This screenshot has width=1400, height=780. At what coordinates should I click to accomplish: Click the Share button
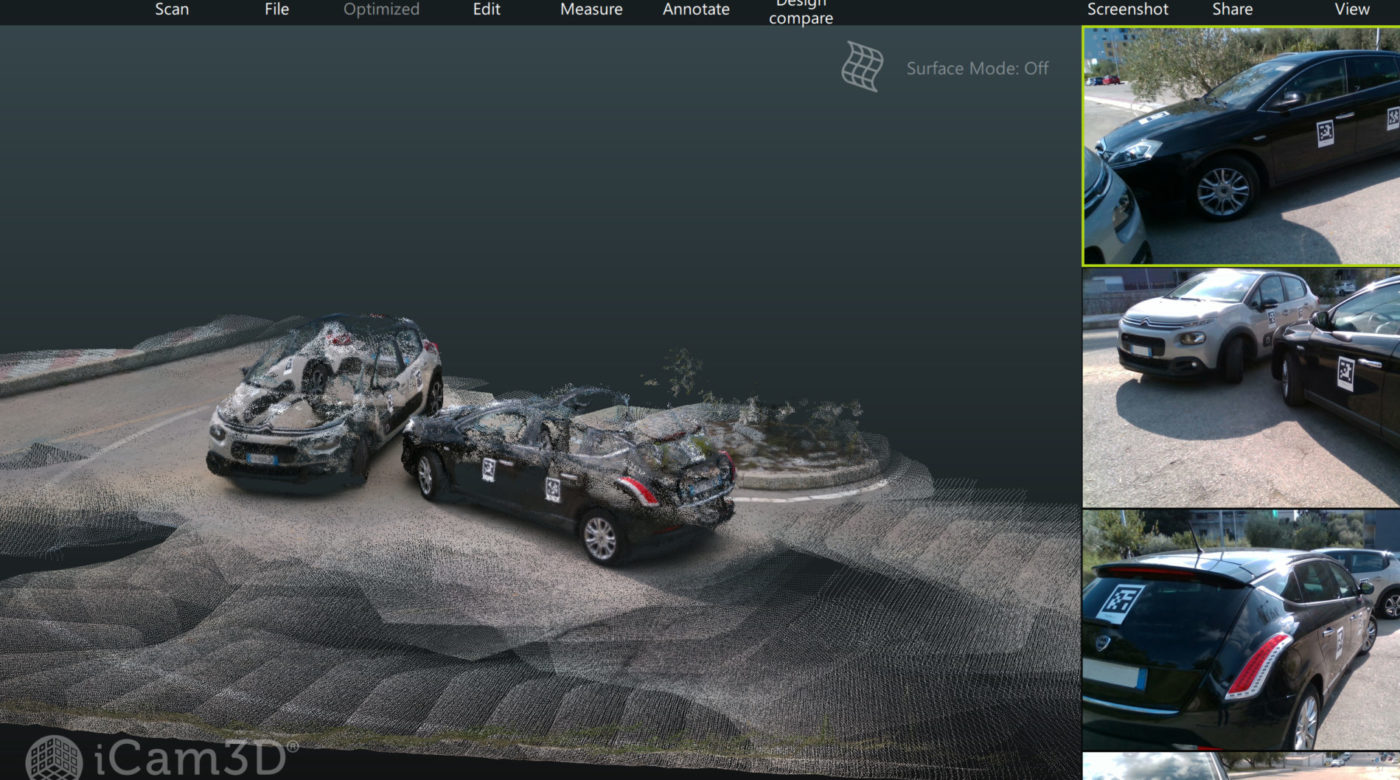pos(1232,9)
